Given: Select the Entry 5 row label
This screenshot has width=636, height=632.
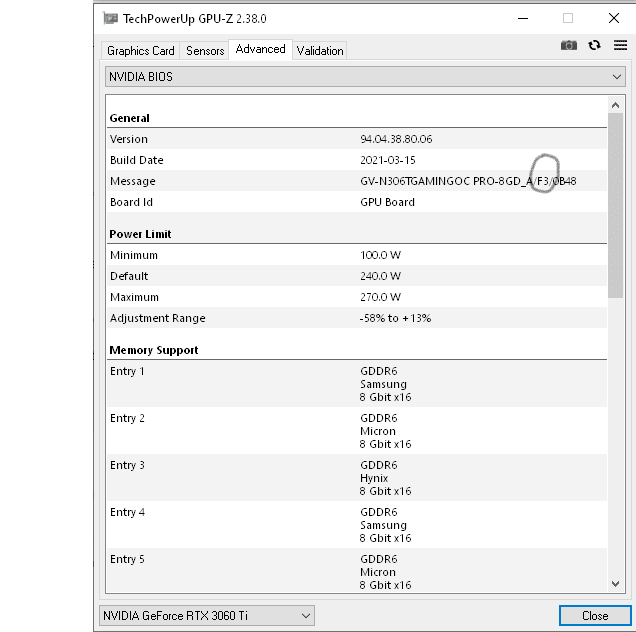Looking at the screenshot, I should [x=127, y=559].
